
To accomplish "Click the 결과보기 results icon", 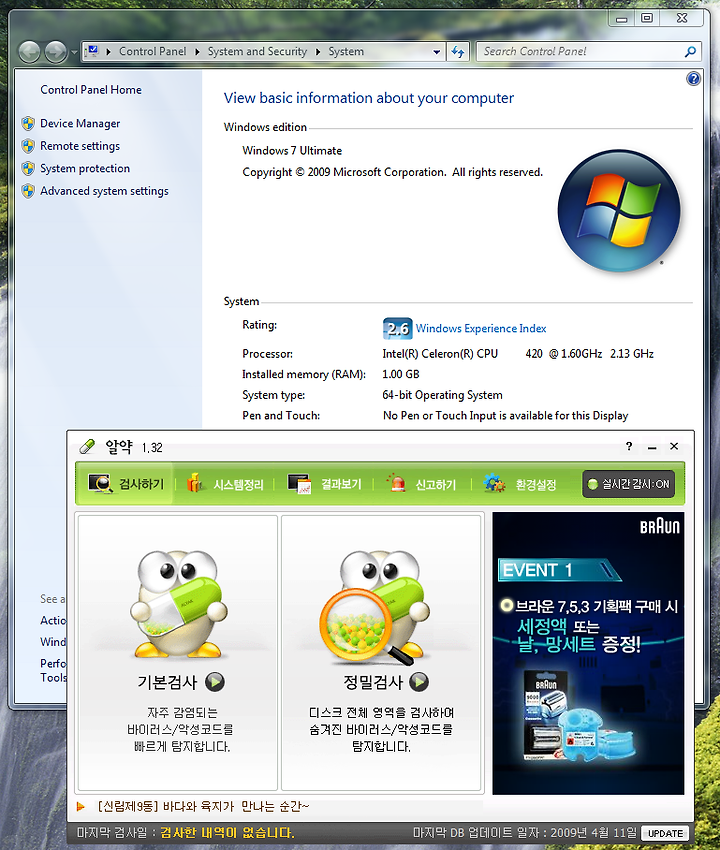I will pyautogui.click(x=299, y=483).
